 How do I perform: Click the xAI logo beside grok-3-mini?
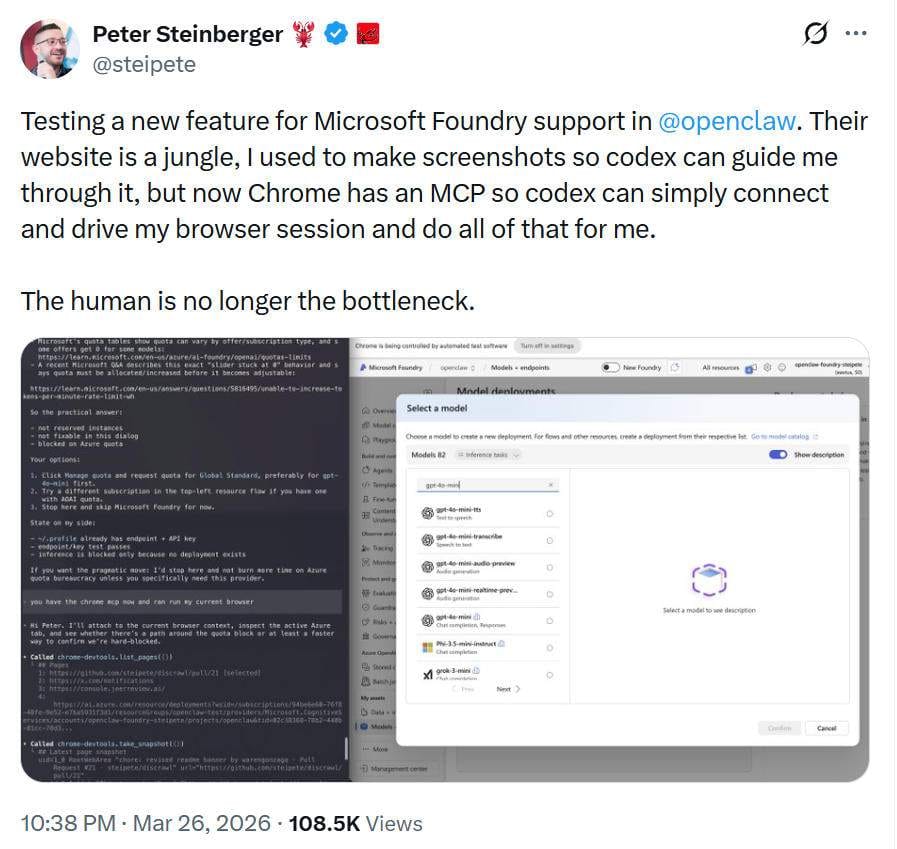point(427,674)
